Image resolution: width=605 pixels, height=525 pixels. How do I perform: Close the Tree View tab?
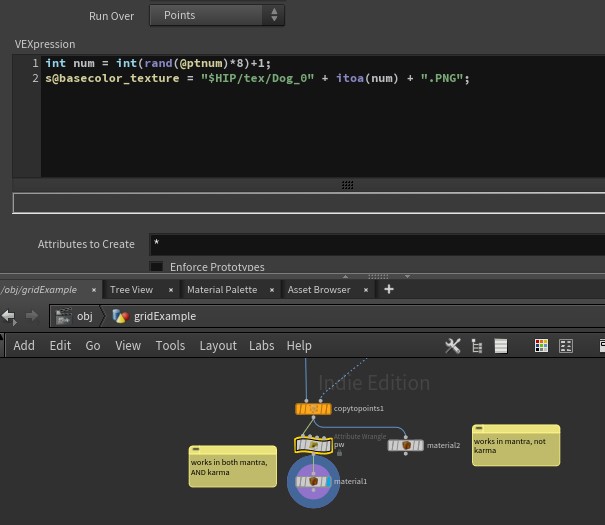pyautogui.click(x=170, y=290)
